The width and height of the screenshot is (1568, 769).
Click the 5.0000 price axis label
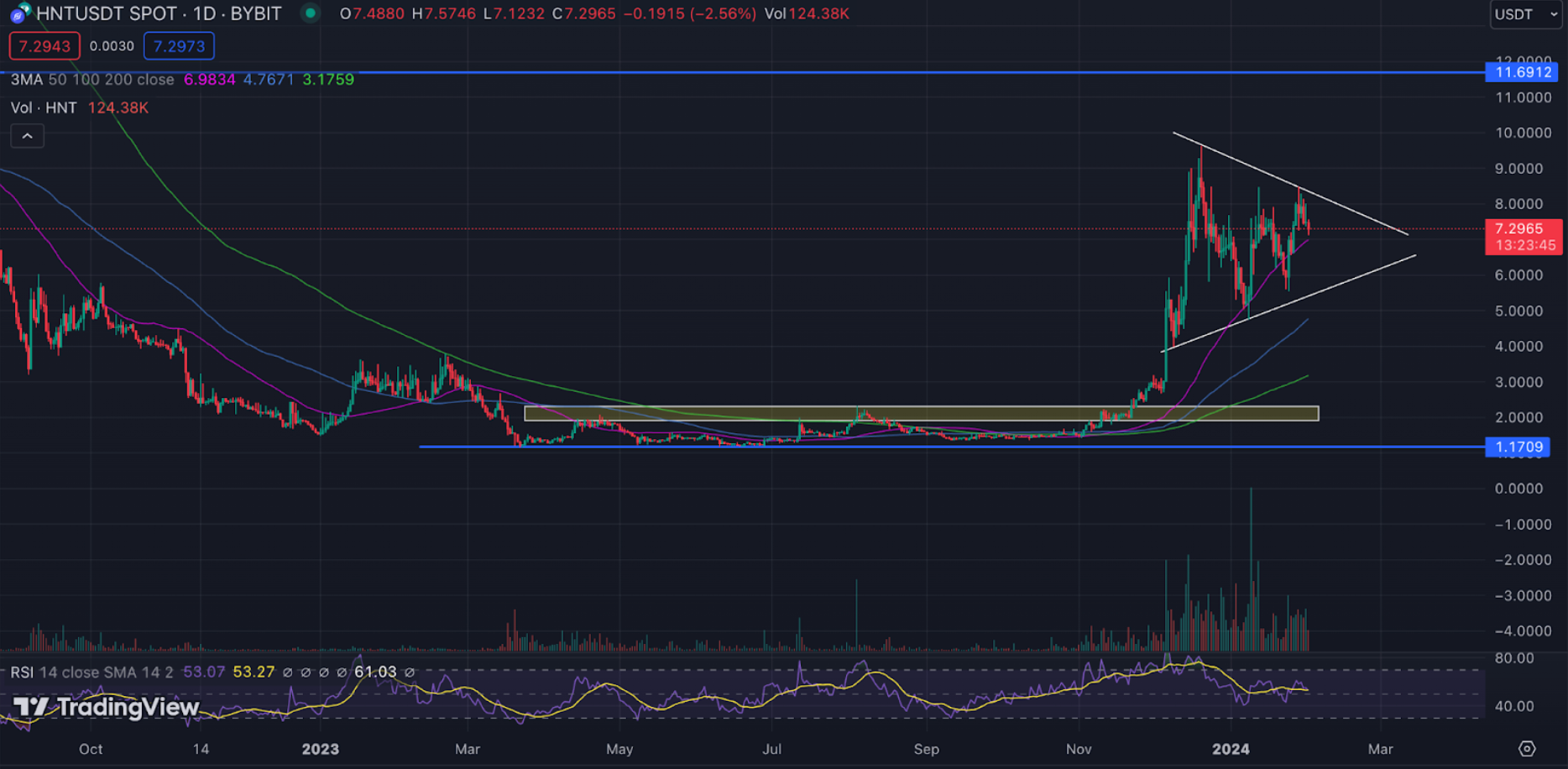(x=1518, y=311)
